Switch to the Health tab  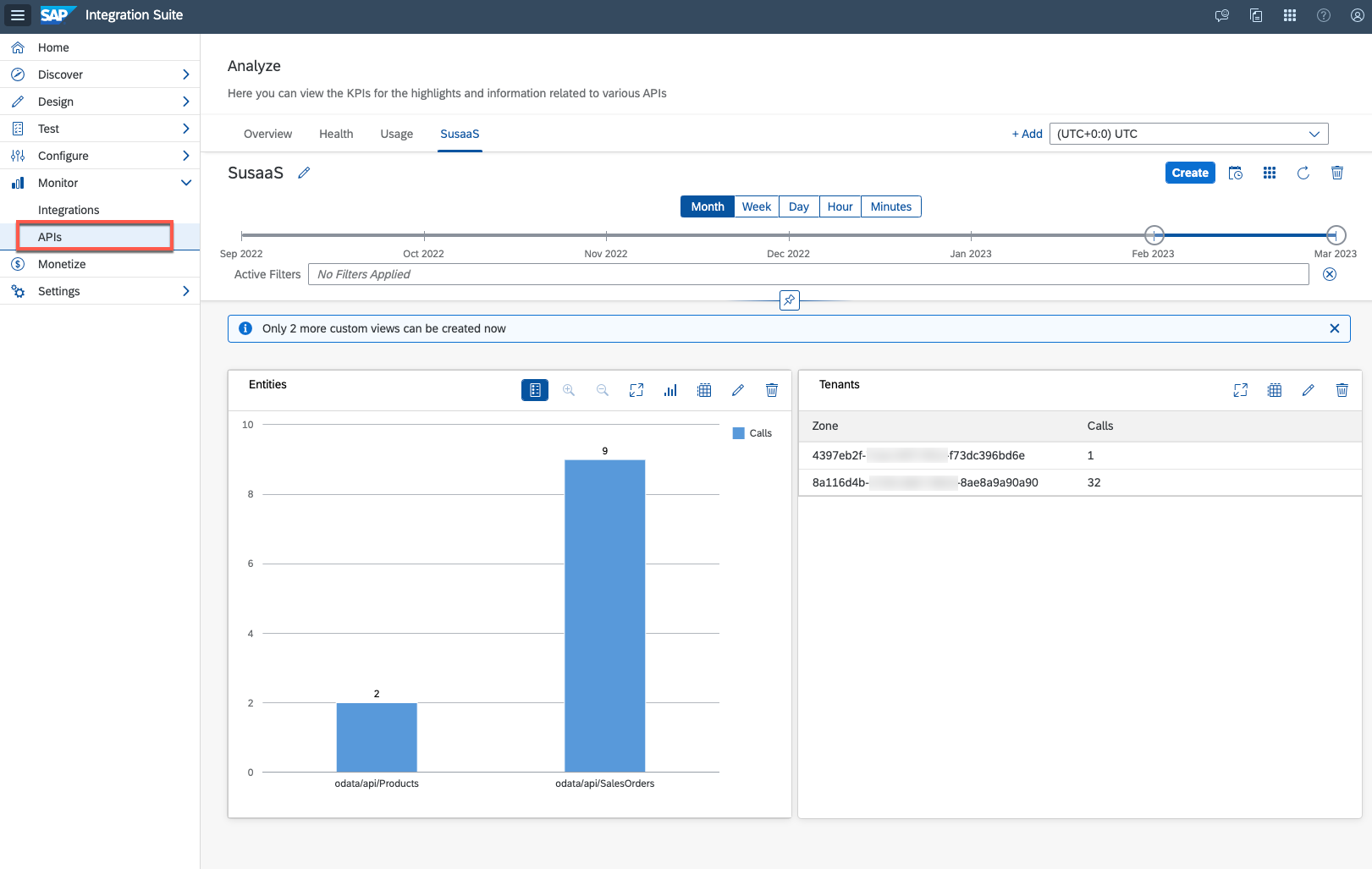336,134
